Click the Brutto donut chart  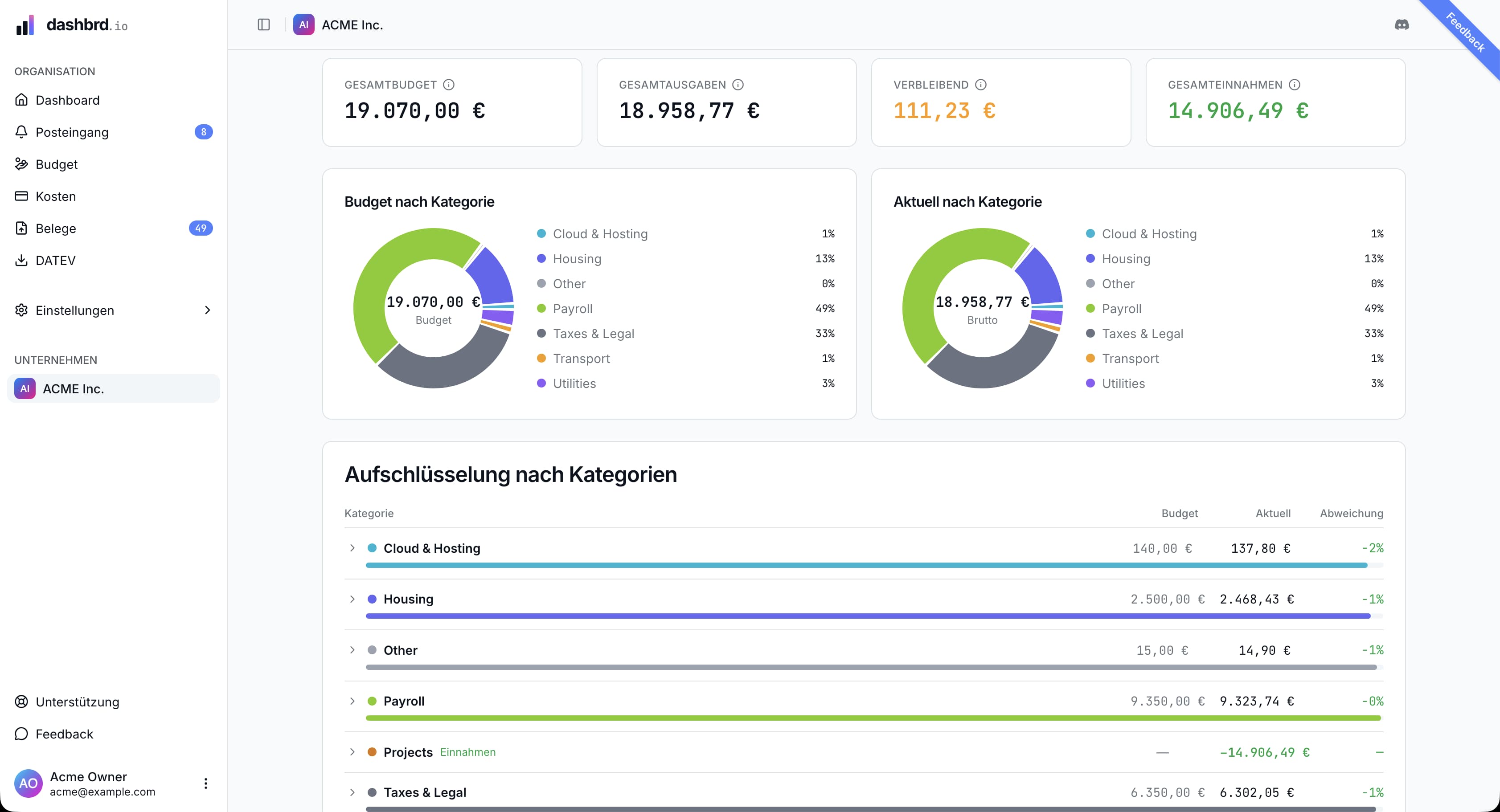pos(982,309)
